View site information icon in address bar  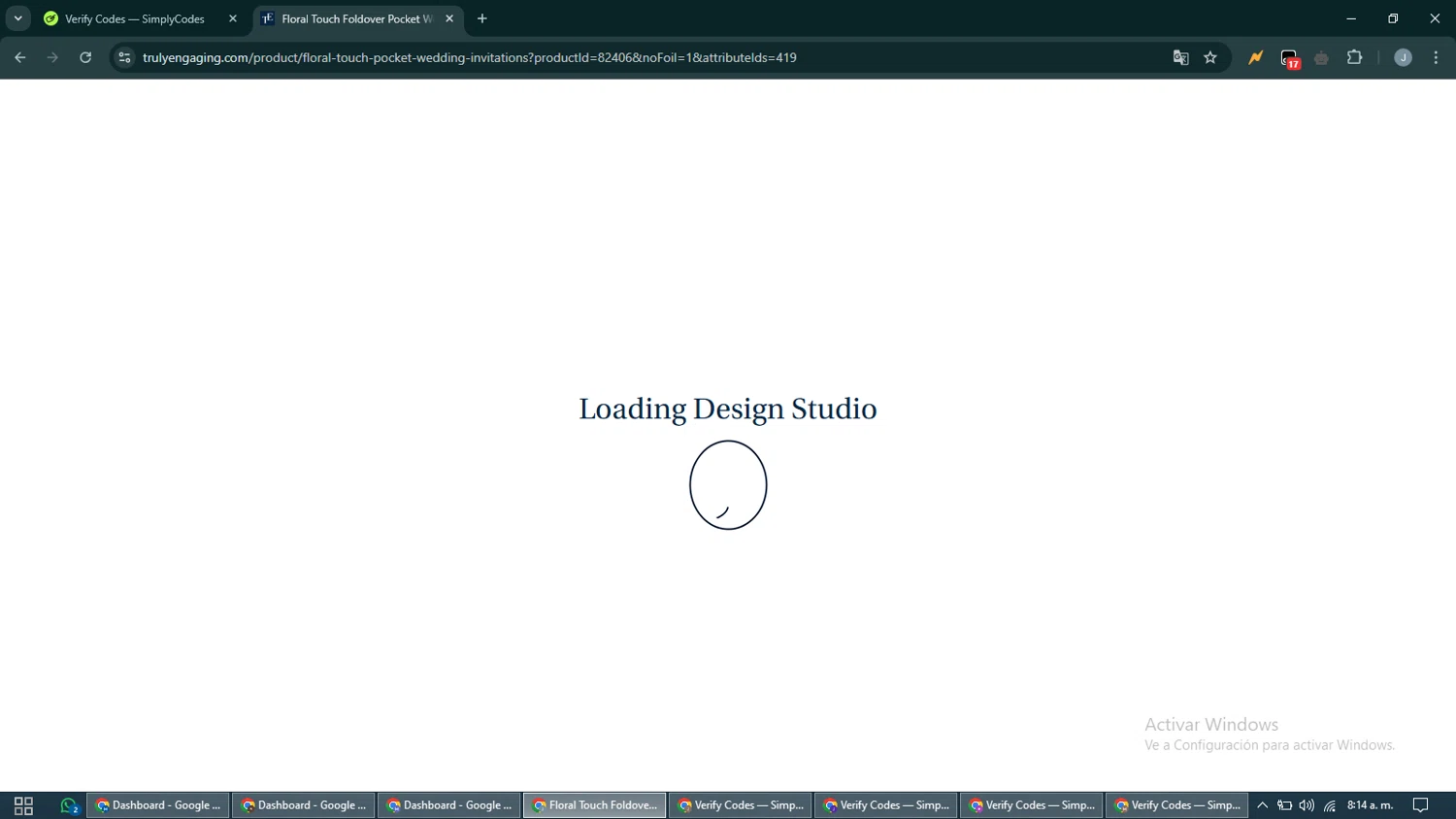(124, 57)
